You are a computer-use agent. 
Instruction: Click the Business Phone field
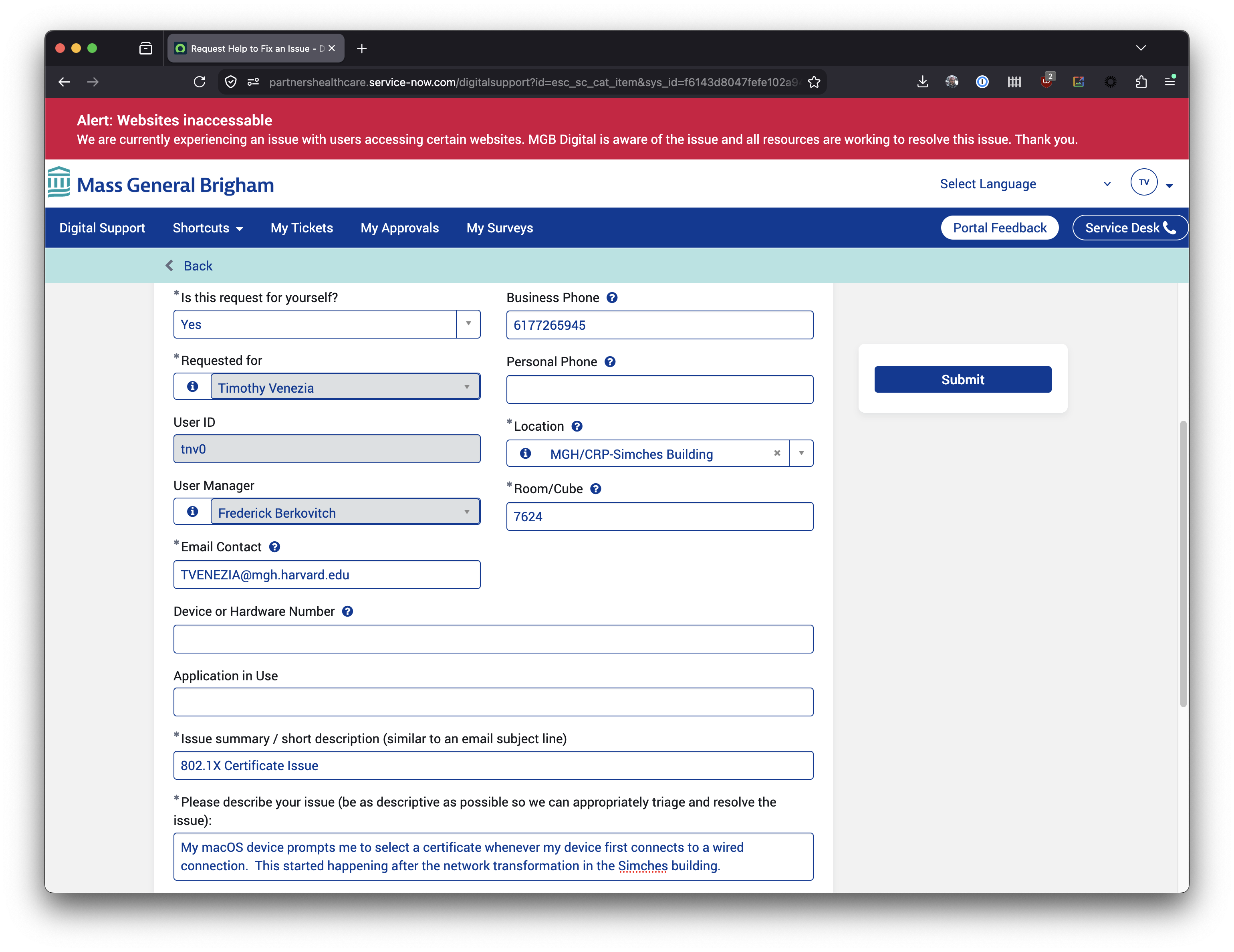coord(659,325)
